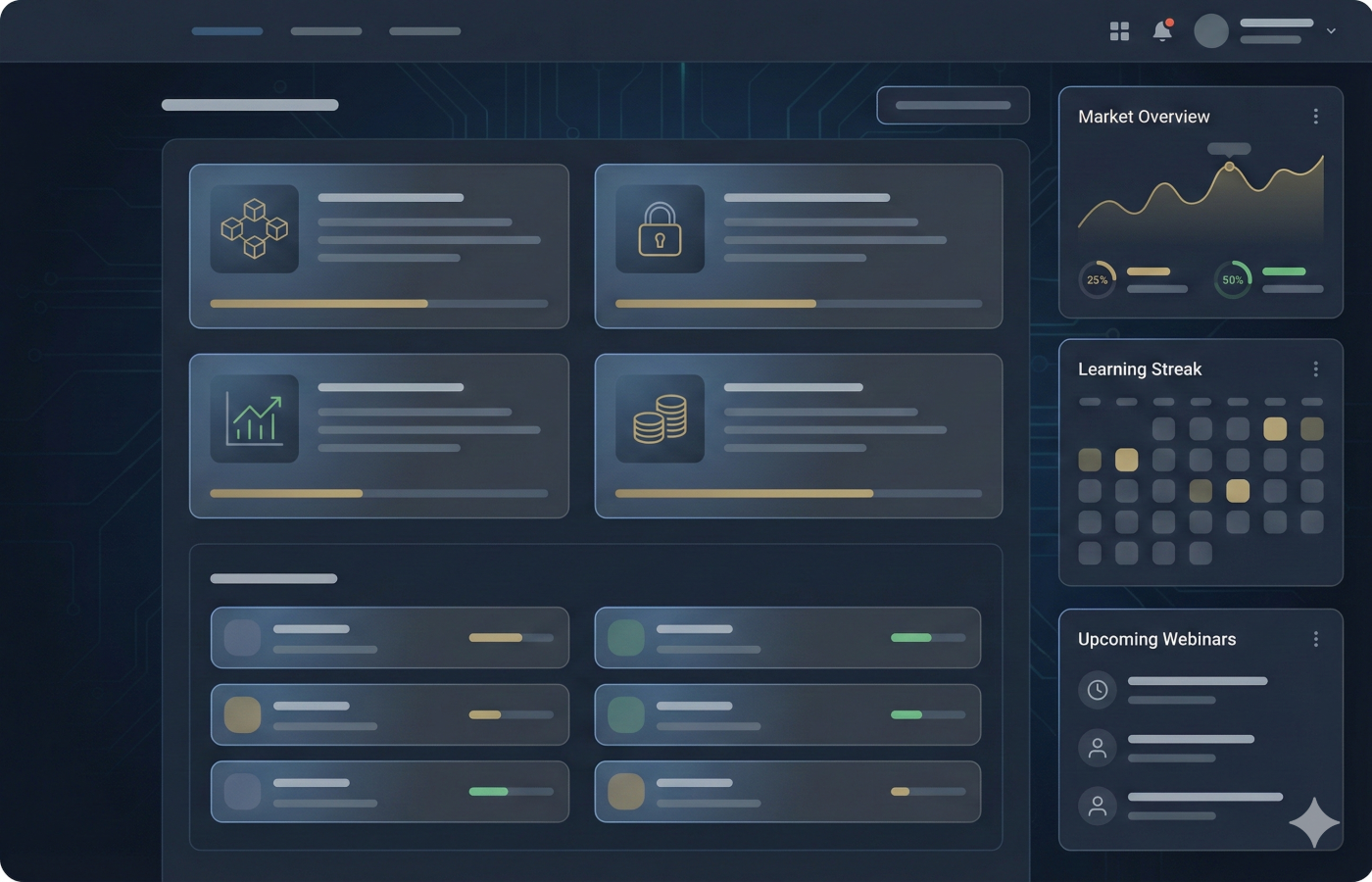Select the active first navigation tab
1372x882 pixels.
coord(226,30)
